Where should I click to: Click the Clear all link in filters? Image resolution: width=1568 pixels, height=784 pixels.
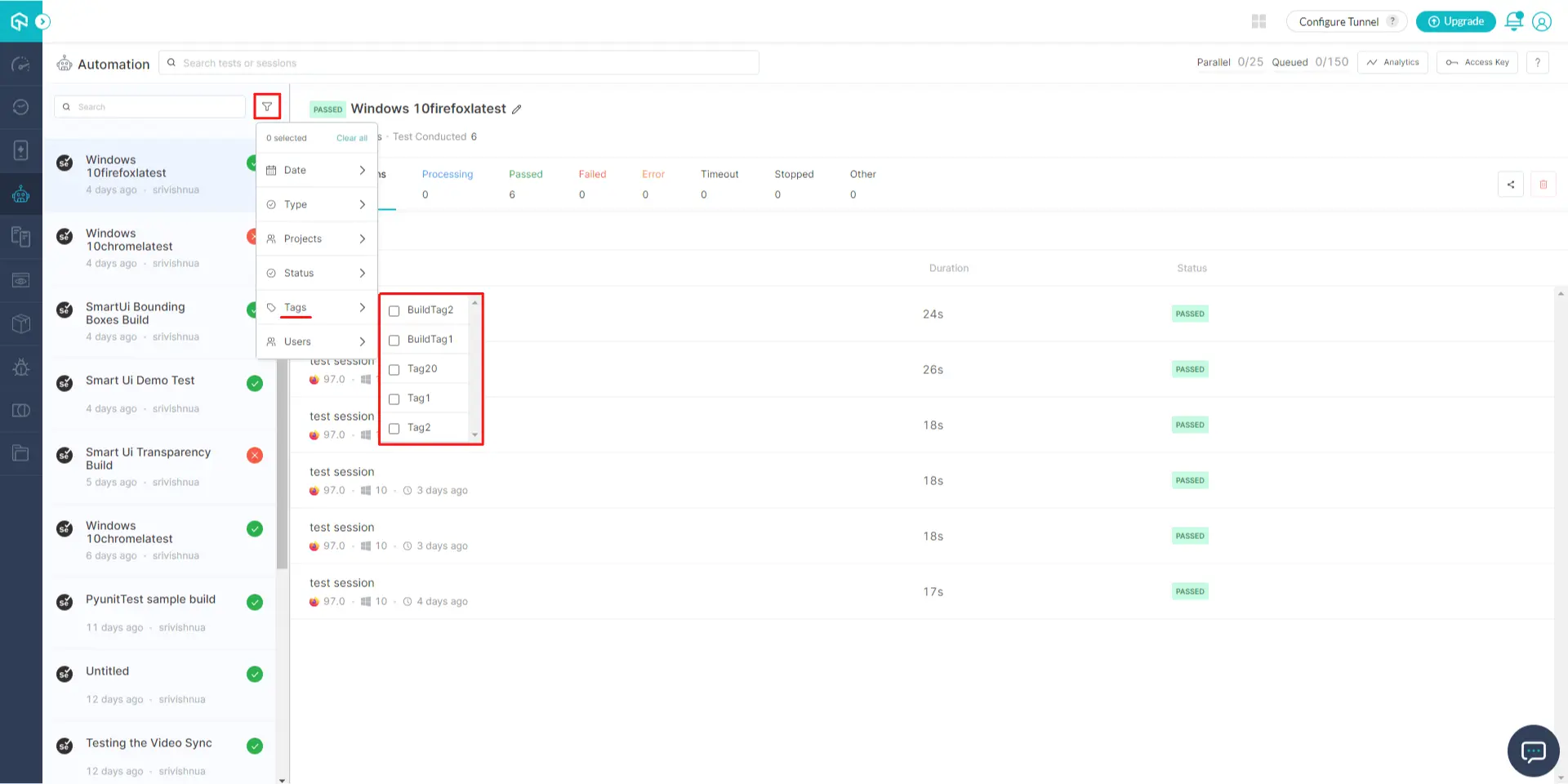pos(351,138)
